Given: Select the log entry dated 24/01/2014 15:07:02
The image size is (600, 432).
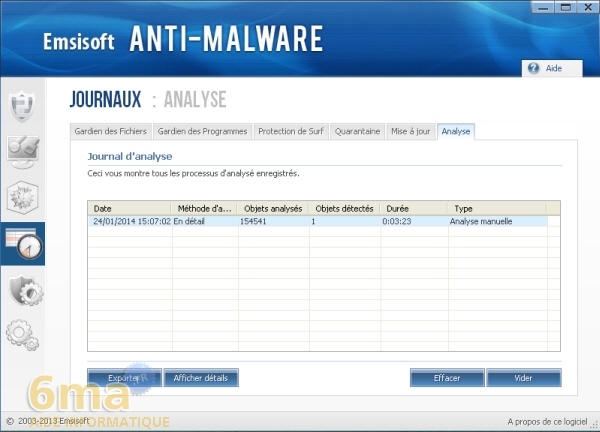Looking at the screenshot, I should [x=318, y=221].
